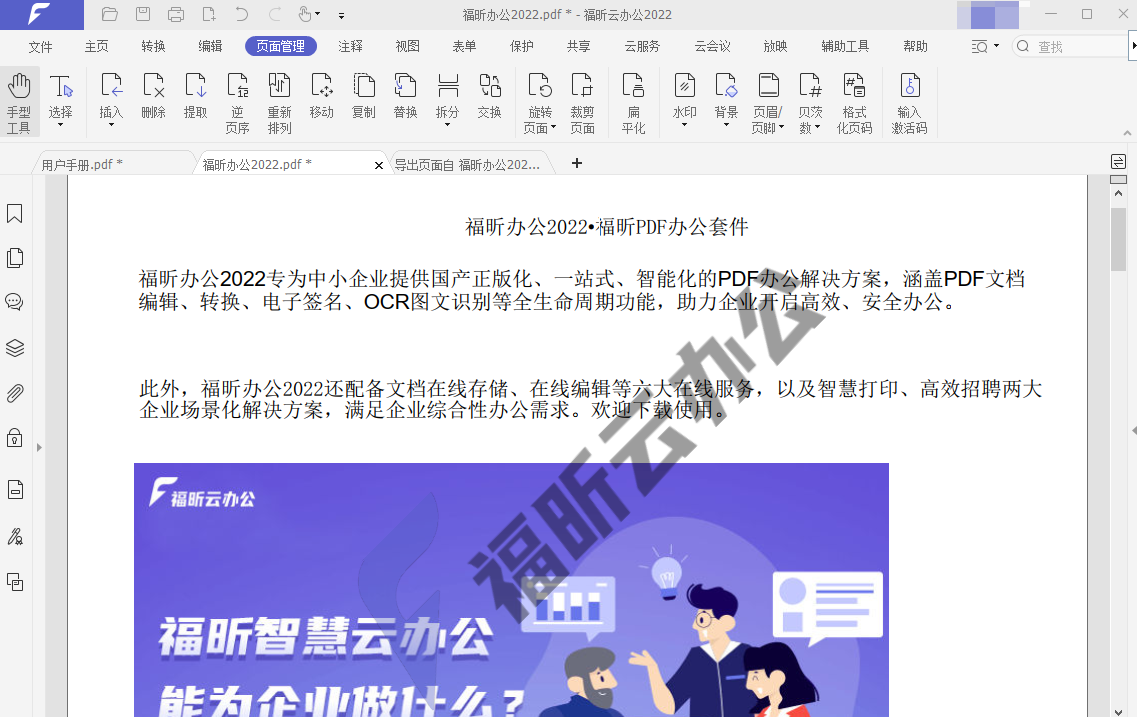The image size is (1137, 717).
Task: Show the bookmarks panel
Action: click(x=14, y=213)
